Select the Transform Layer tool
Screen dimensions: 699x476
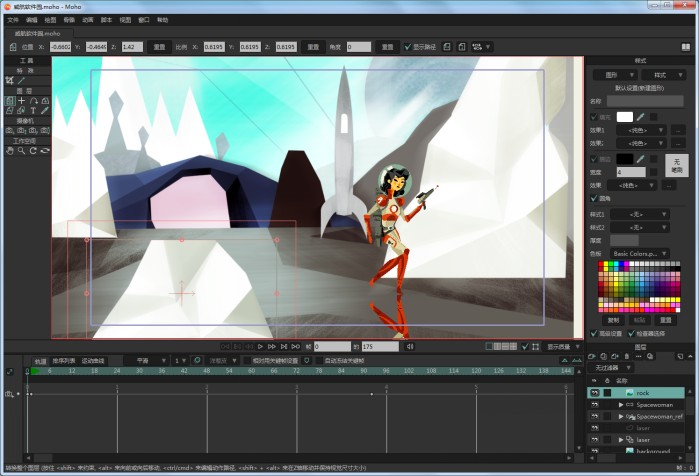(10, 101)
